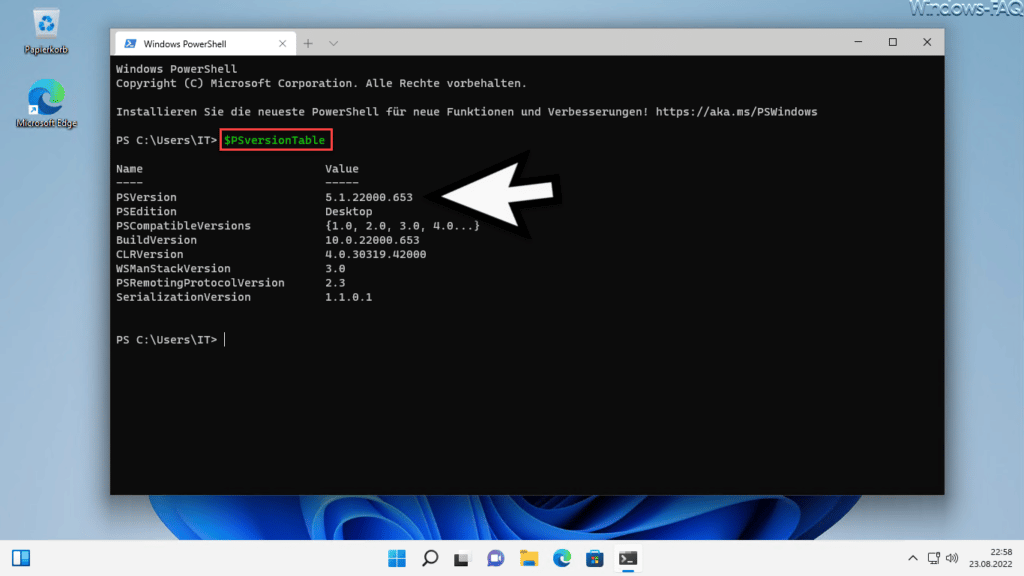Viewport: 1024px width, 576px height.
Task: Click the https://aka.ms/PSWindows URL text
Action: tap(736, 112)
